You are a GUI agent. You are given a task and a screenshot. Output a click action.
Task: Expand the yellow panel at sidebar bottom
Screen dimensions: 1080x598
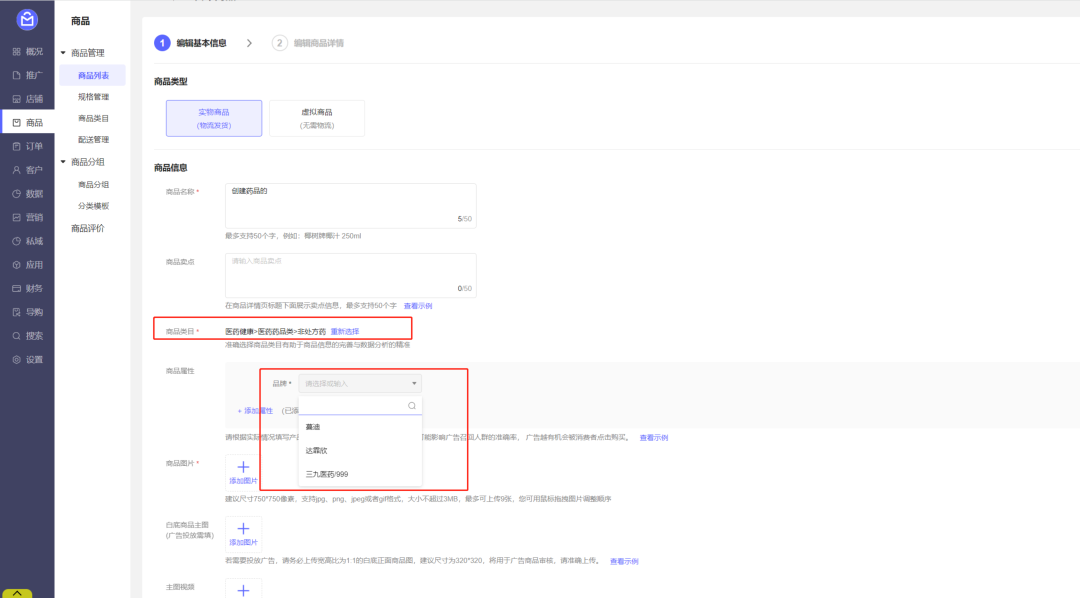click(27, 592)
